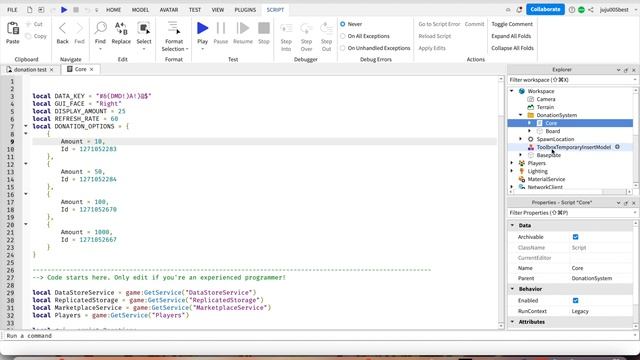This screenshot has width=640, height=360.
Task: Click the Step Into debugger icon
Action: [x=286, y=29]
